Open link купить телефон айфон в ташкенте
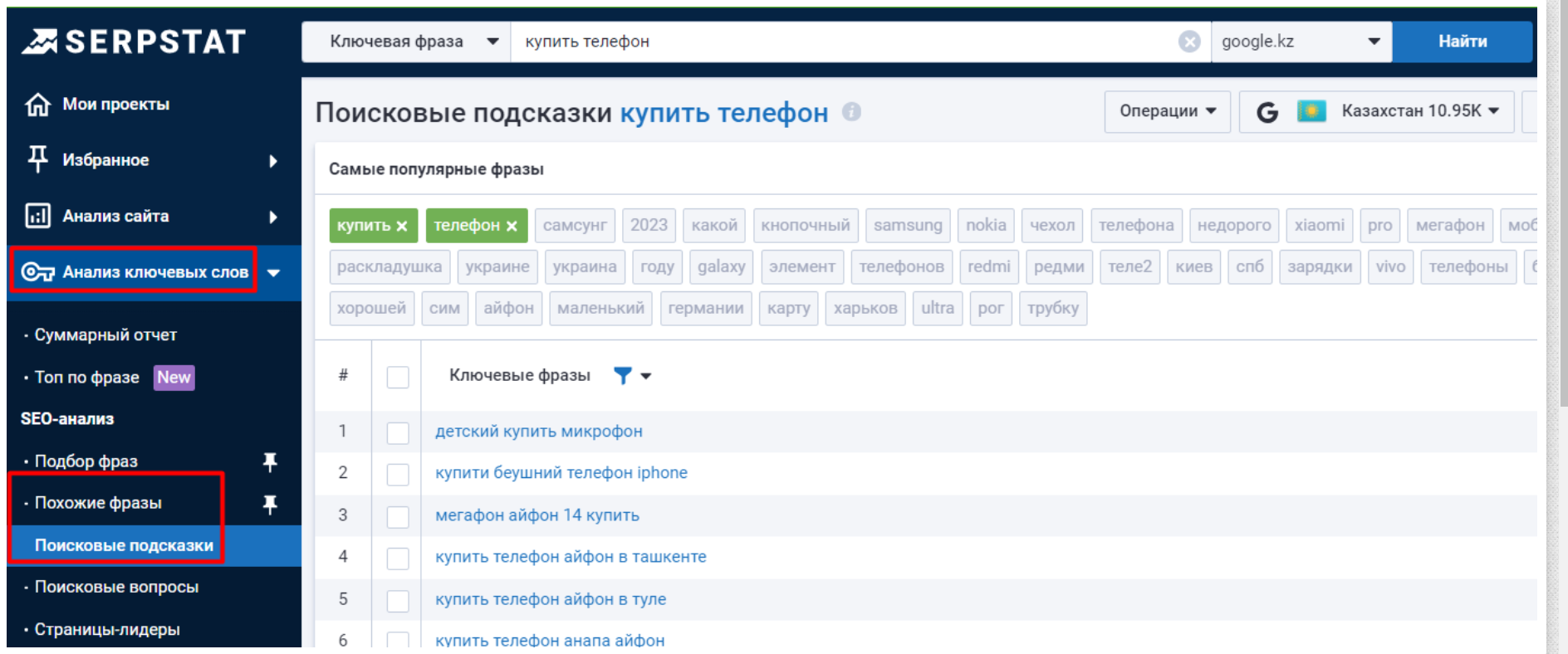 coord(571,557)
